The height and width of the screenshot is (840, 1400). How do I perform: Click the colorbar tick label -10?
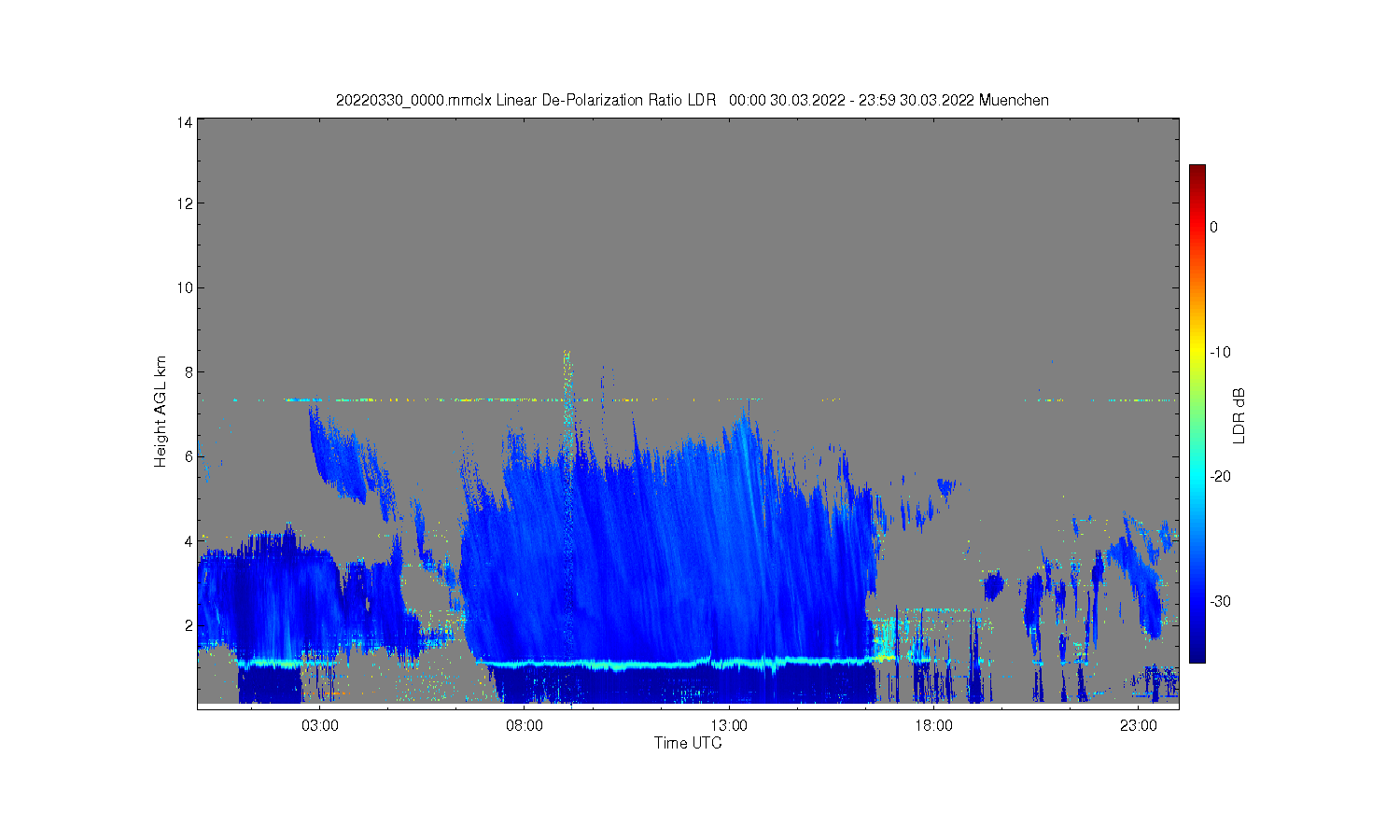(x=1220, y=352)
